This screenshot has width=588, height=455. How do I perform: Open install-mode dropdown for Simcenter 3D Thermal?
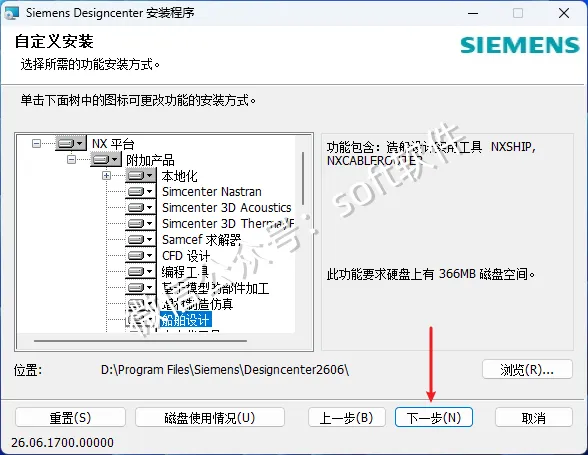point(141,223)
